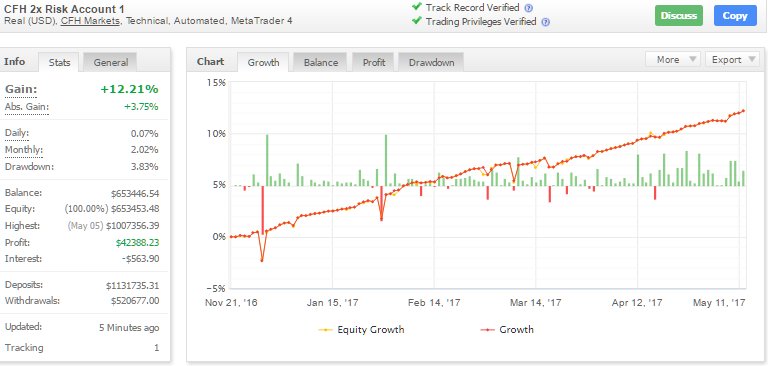Click the Track Record Verified help icon
This screenshot has height=366, width=768.
528,8
